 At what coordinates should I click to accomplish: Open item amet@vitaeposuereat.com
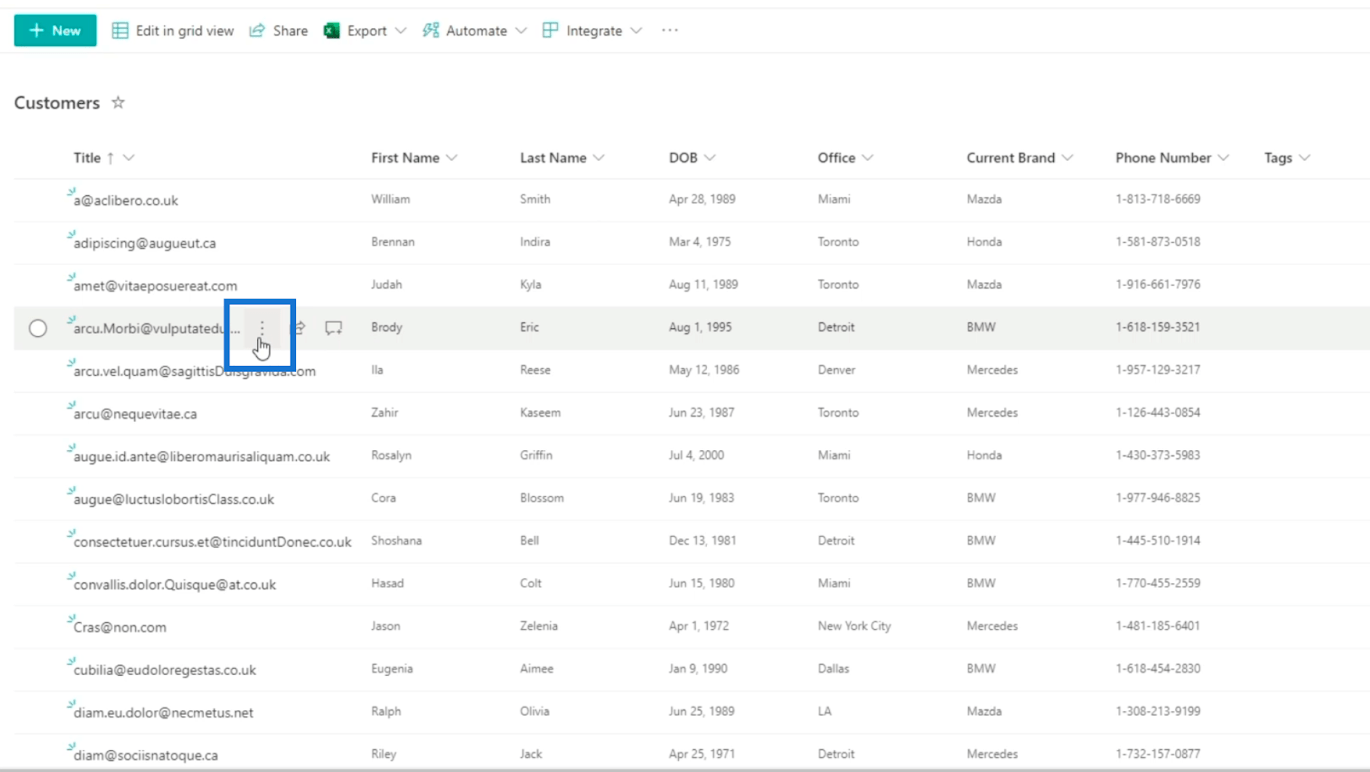click(155, 286)
